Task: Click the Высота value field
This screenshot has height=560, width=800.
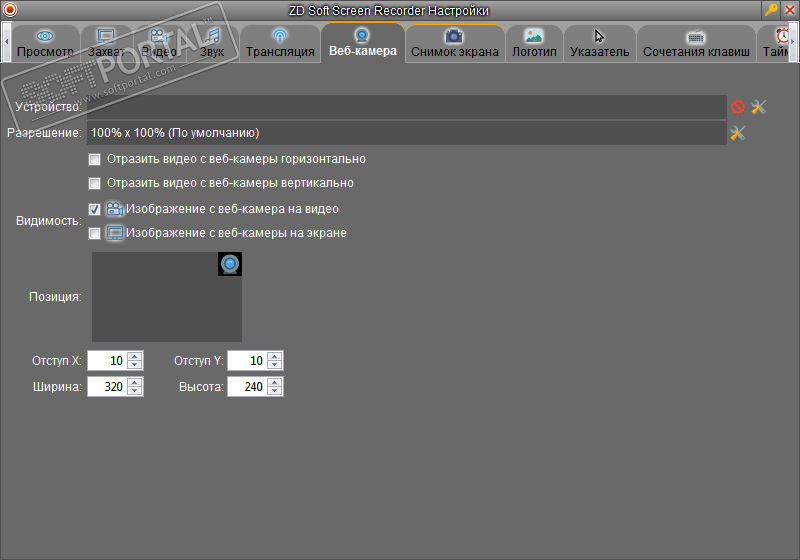Action: pyautogui.click(x=246, y=387)
